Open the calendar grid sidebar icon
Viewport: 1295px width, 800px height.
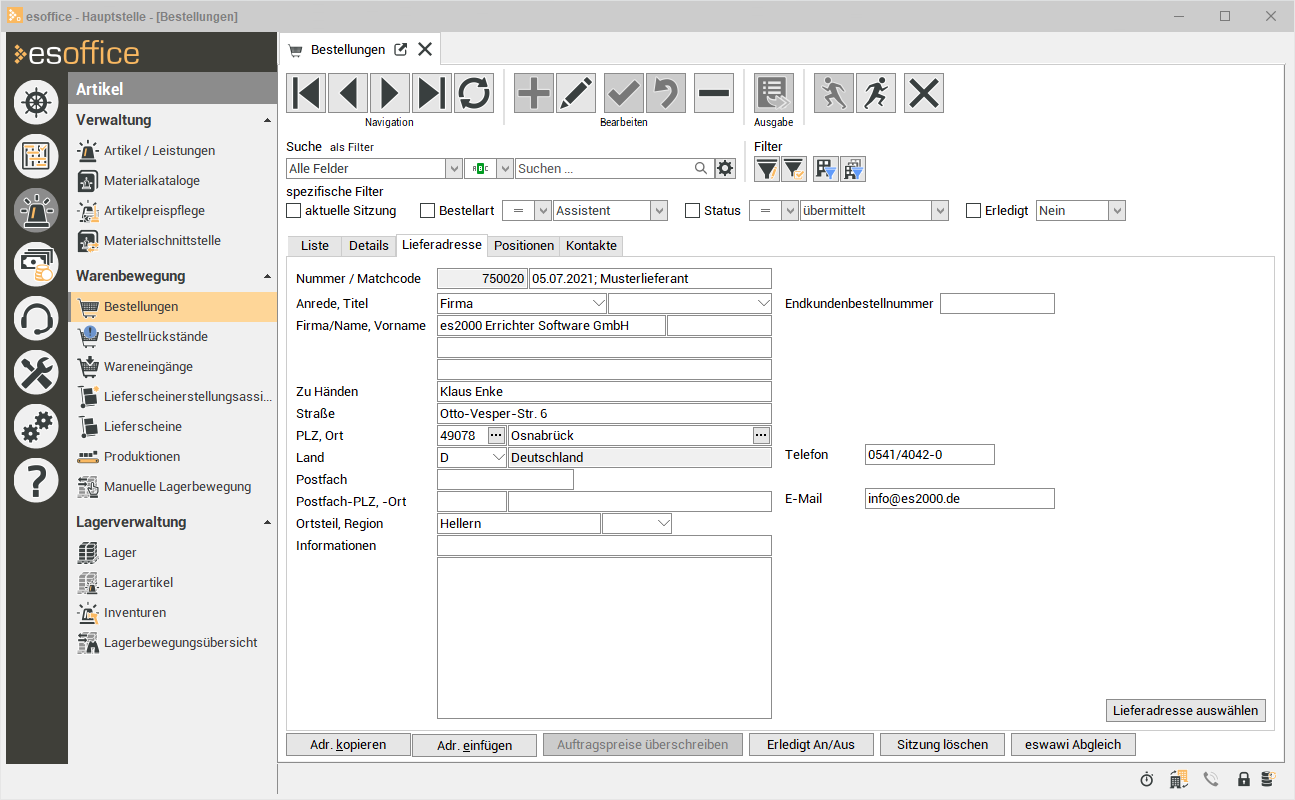(x=36, y=156)
